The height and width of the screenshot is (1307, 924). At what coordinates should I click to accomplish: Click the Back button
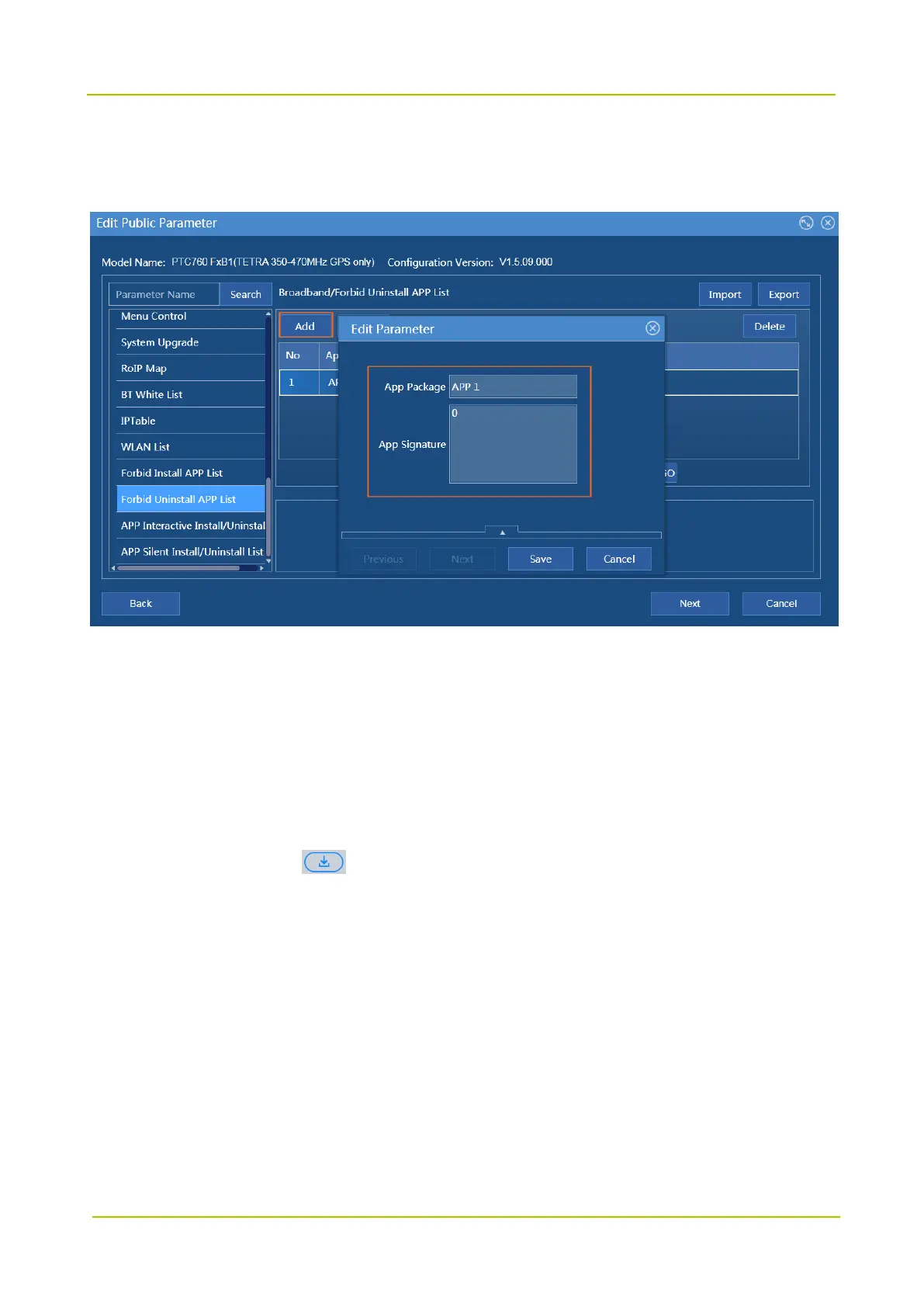[x=140, y=603]
